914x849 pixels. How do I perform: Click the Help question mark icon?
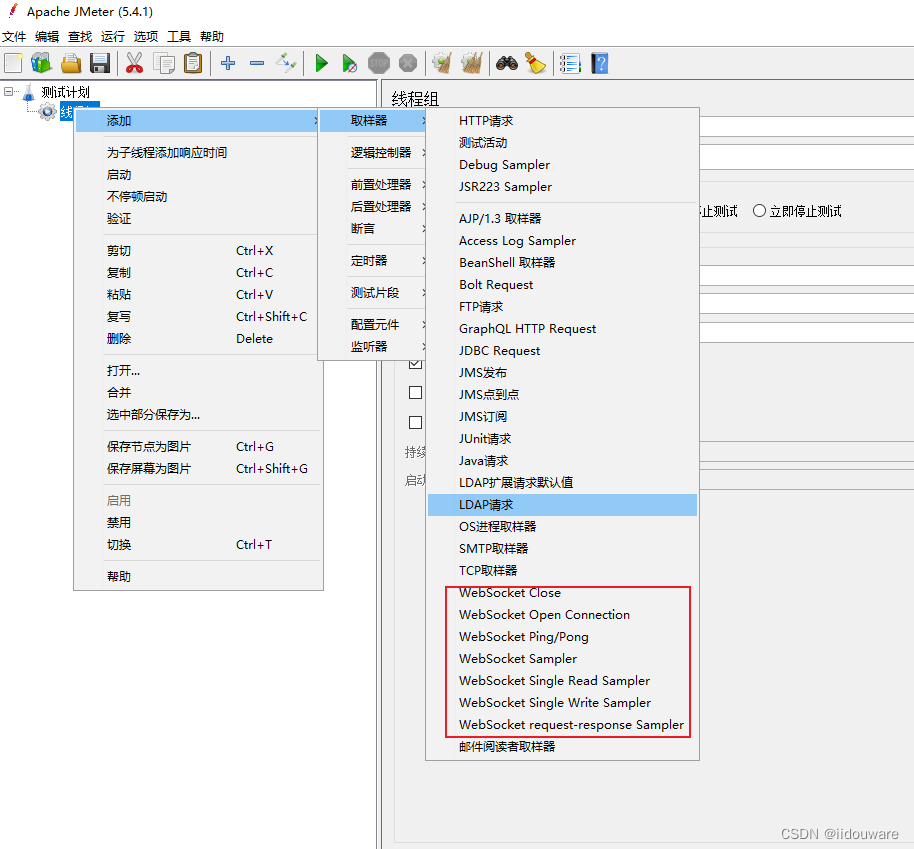[x=600, y=63]
